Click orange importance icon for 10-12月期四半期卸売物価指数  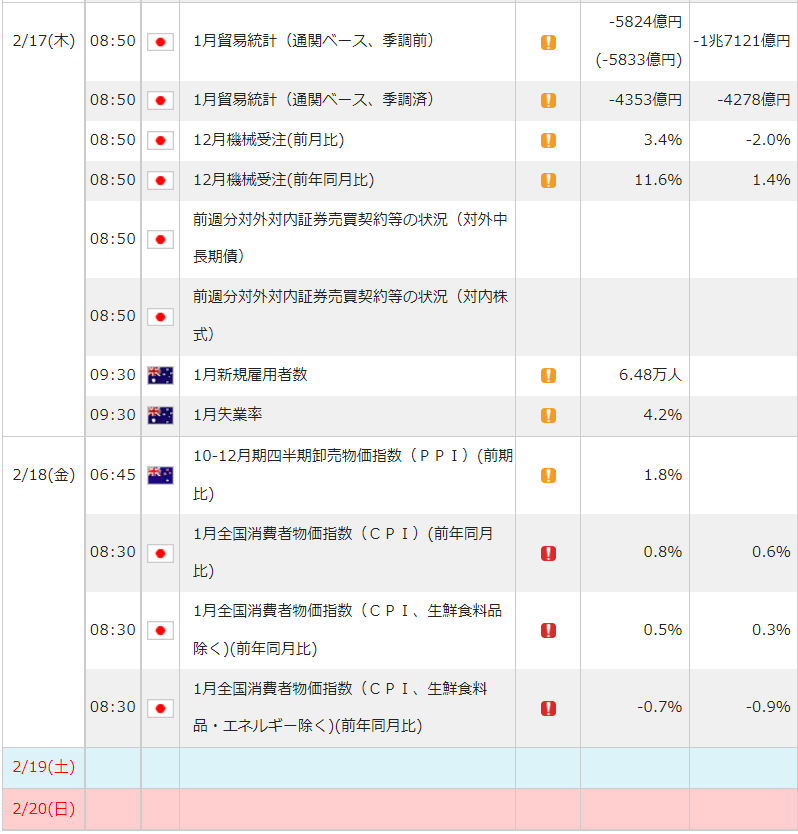click(x=548, y=475)
